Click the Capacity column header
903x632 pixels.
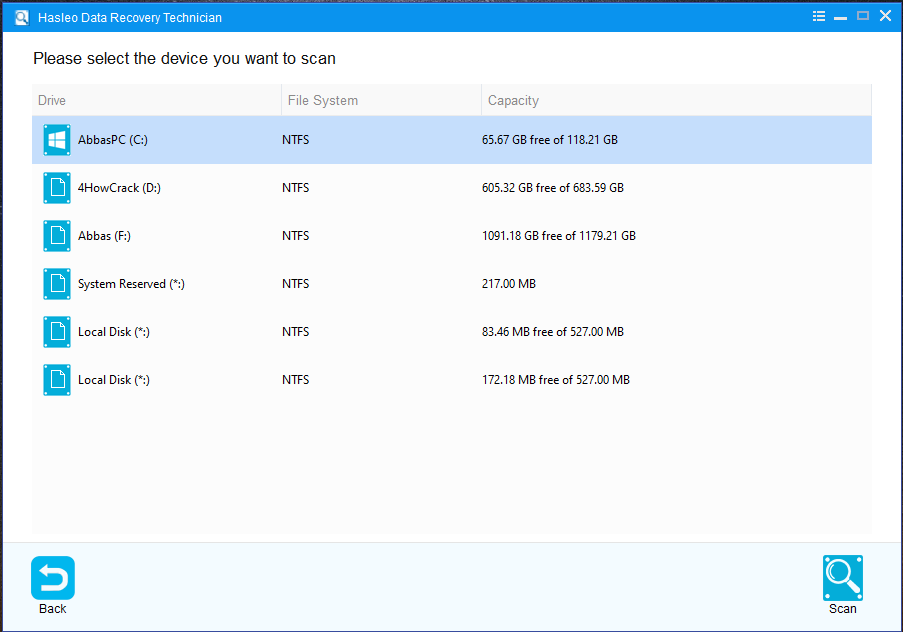tap(677, 100)
